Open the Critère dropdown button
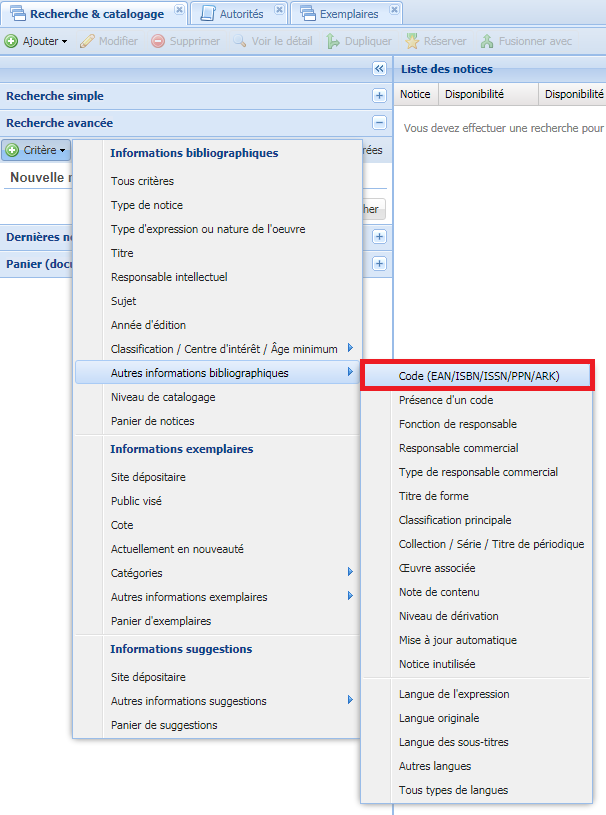 [36, 150]
